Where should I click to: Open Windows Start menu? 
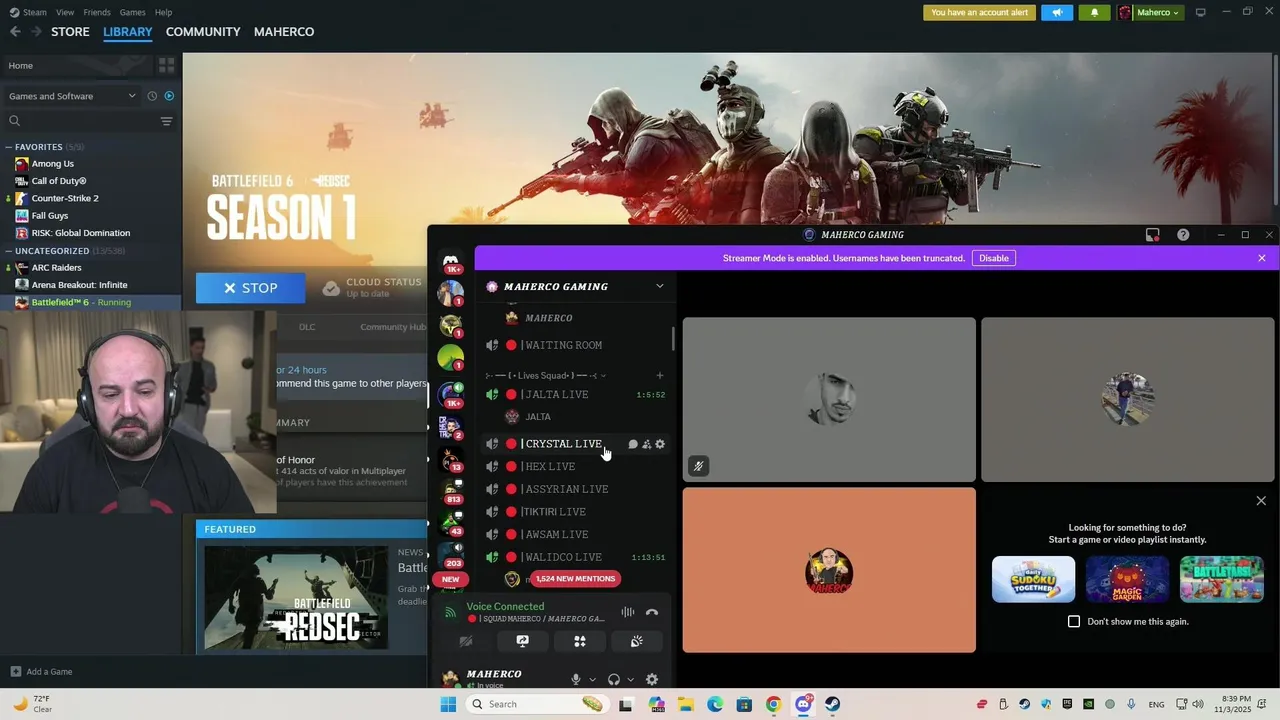tap(448, 704)
